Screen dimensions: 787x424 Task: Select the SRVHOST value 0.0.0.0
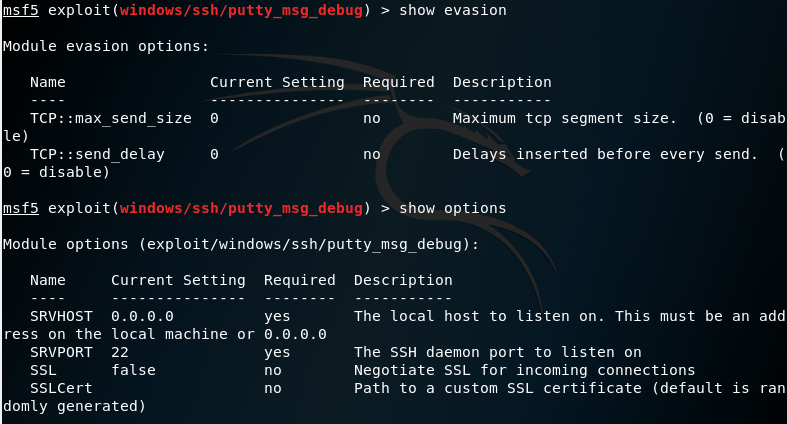point(143,317)
